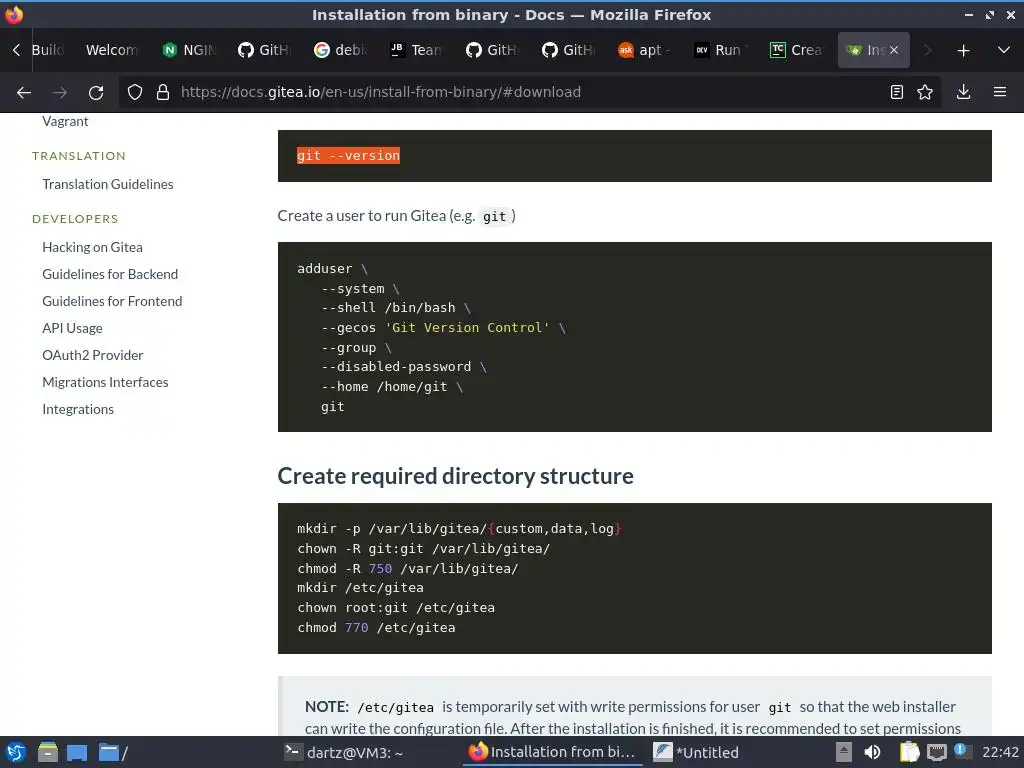This screenshot has height=768, width=1024.
Task: Go back to the previous page
Action: pyautogui.click(x=24, y=93)
